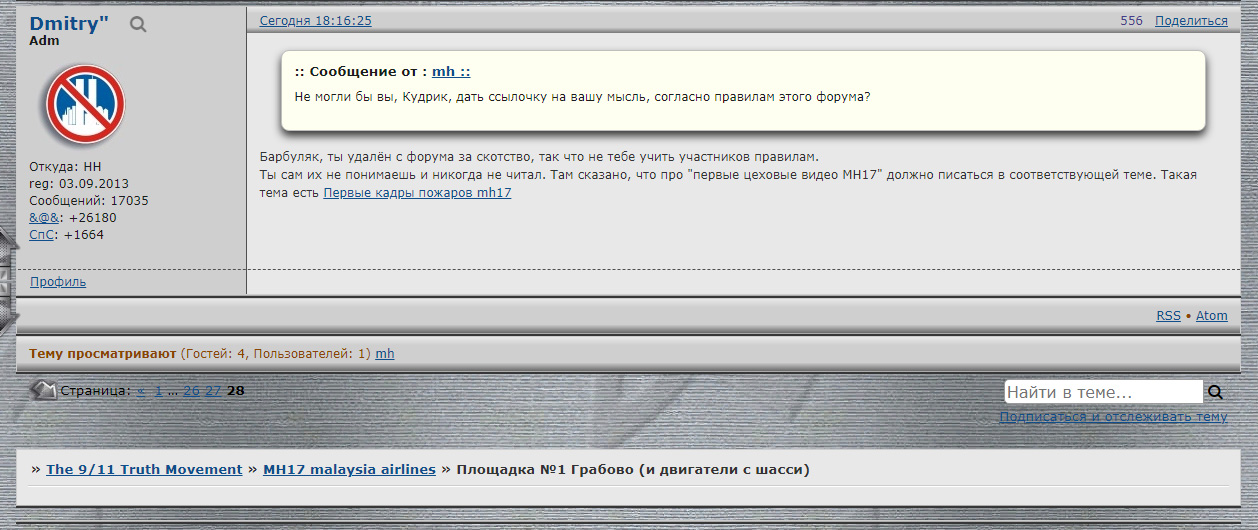This screenshot has height=530, width=1258.
Task: Open mh in the viewing users list
Action: click(x=385, y=354)
